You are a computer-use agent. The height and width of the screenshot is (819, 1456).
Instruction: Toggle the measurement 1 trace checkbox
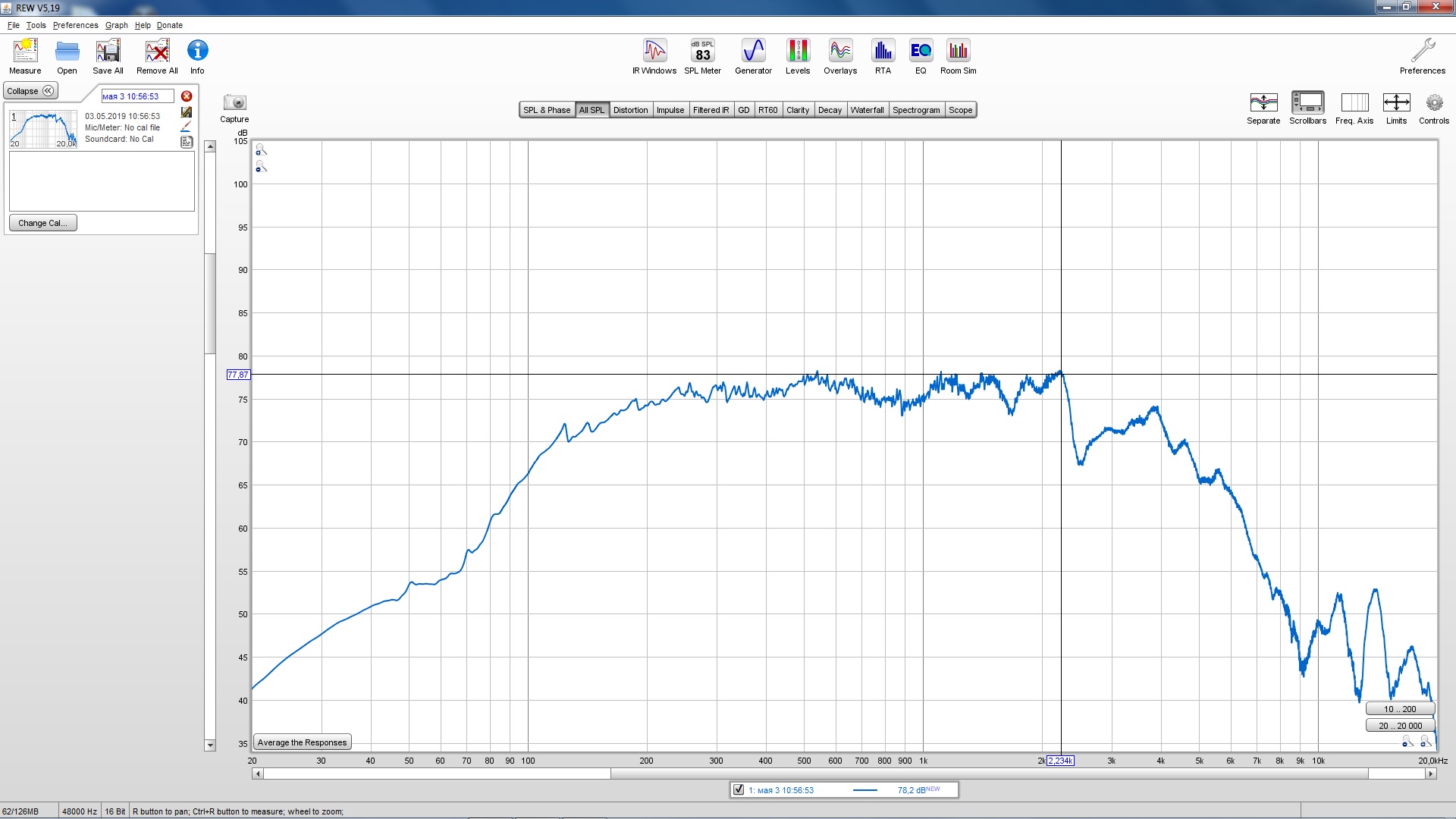[x=739, y=789]
